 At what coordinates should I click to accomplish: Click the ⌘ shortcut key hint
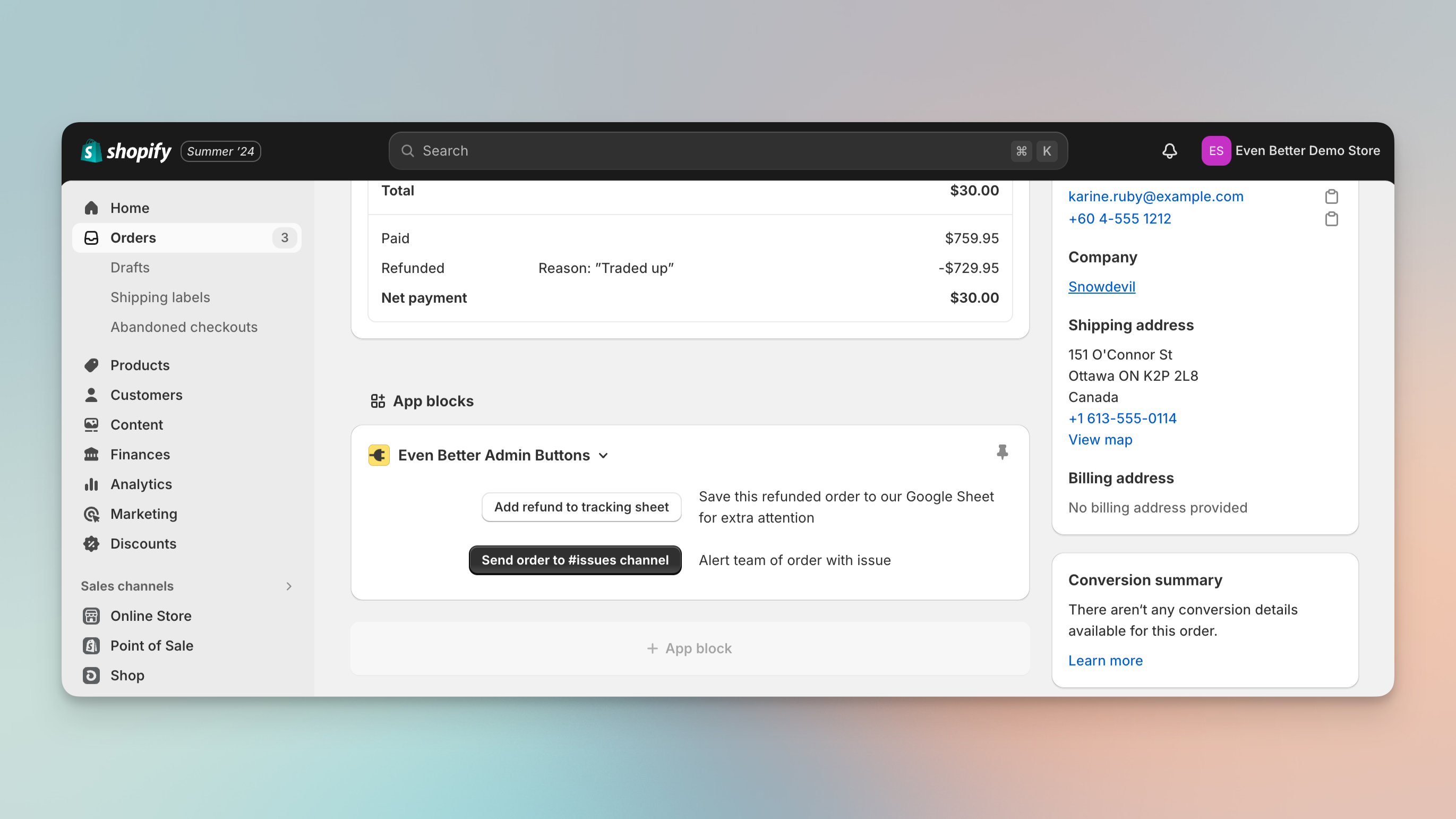[1021, 151]
